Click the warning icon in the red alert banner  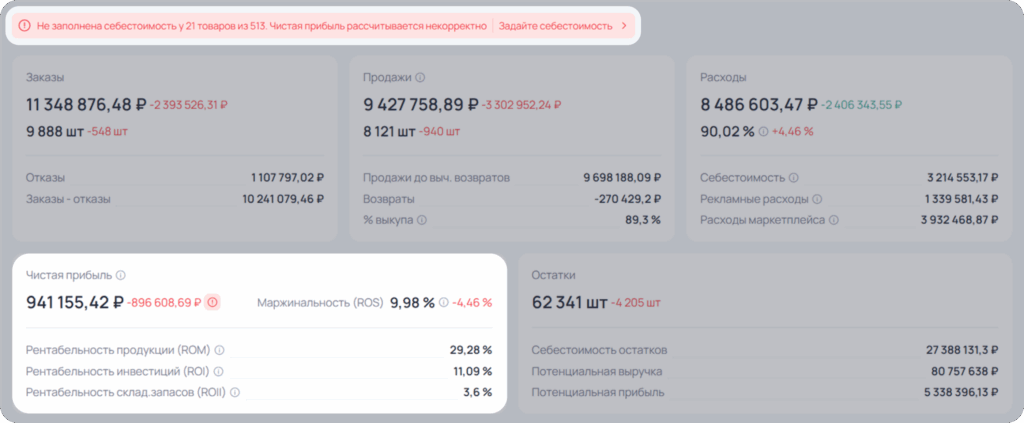[x=24, y=26]
